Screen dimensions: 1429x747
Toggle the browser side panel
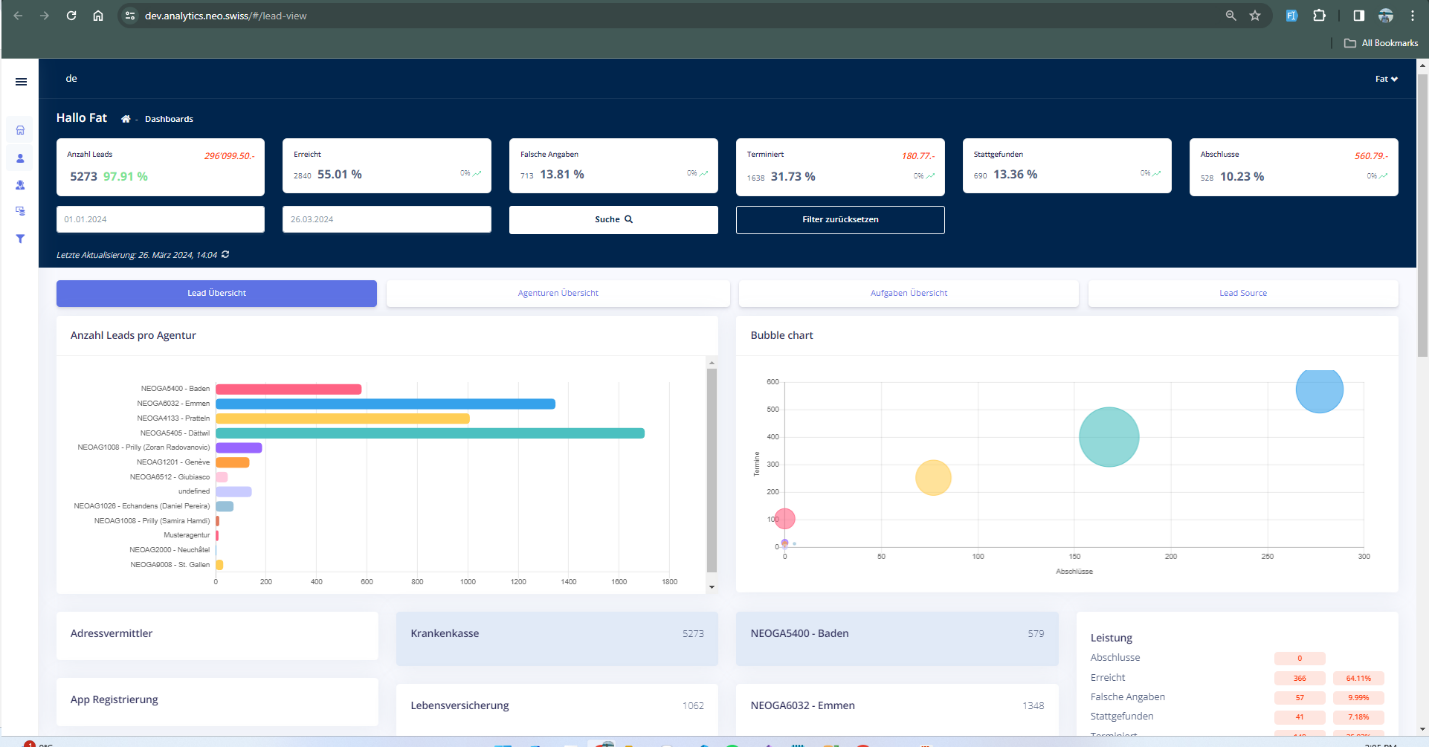1358,16
